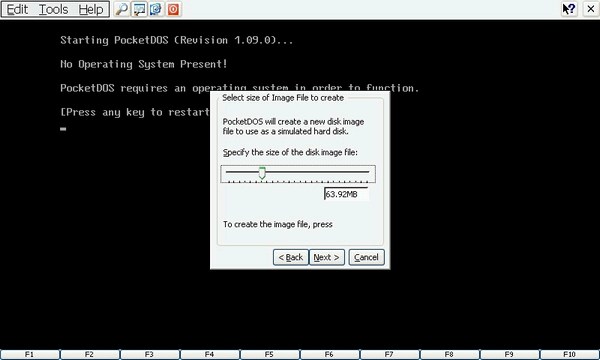Click the F5 function key button
The height and width of the screenshot is (360, 600).
[269, 354]
